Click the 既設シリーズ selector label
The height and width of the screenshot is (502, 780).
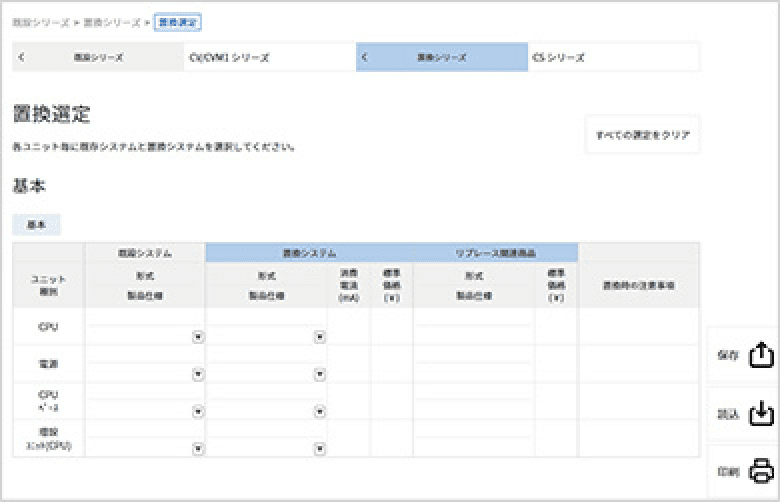click(x=98, y=57)
